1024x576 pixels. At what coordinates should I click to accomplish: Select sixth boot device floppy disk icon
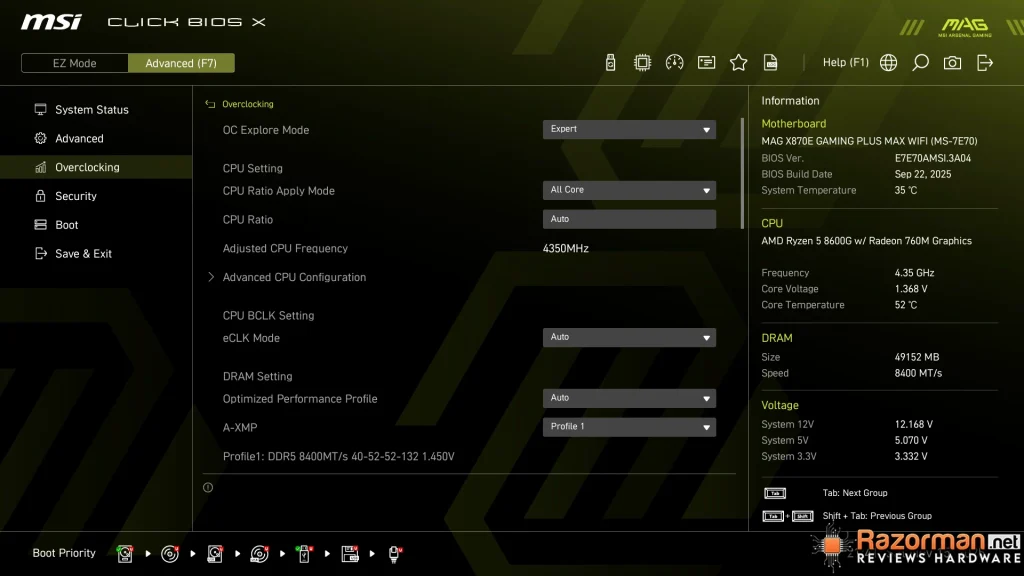click(x=350, y=554)
